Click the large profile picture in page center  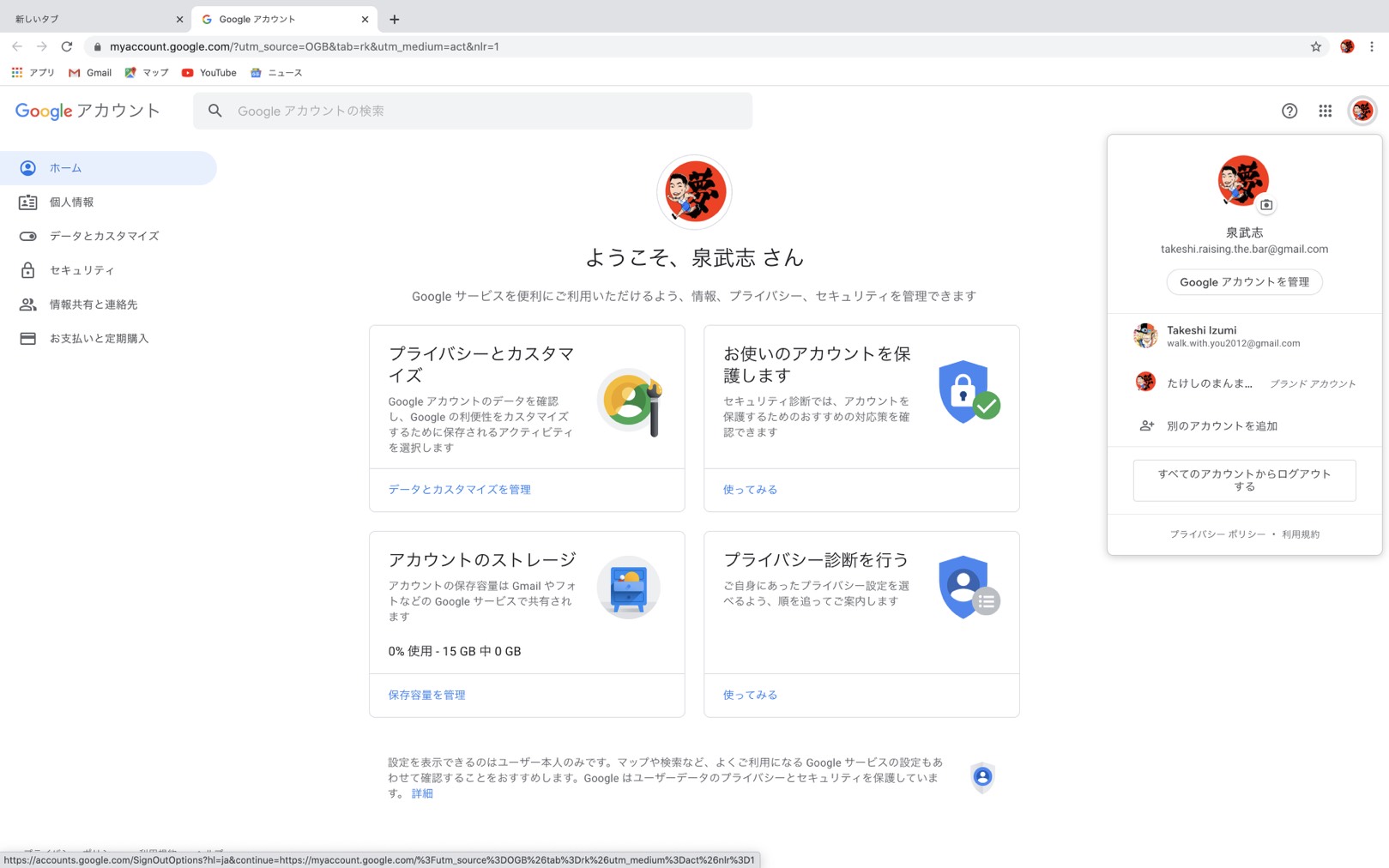tap(694, 192)
